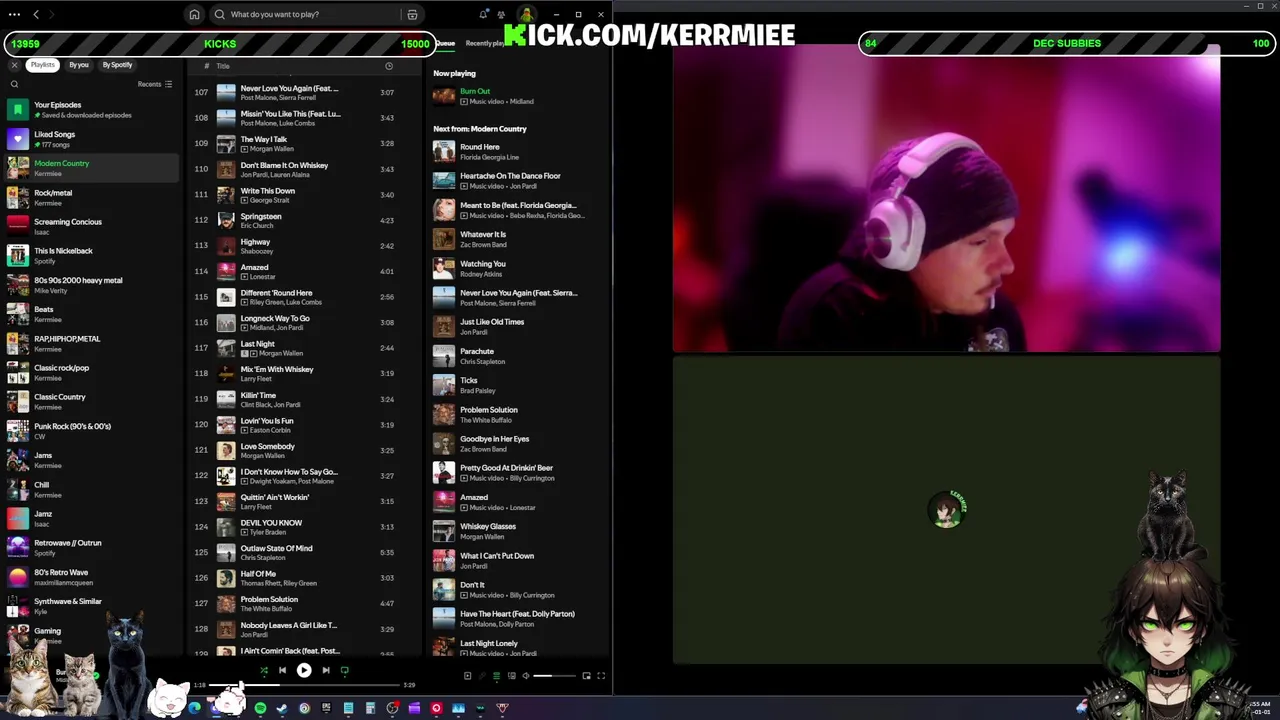Open Spotify from taskbar

260,708
